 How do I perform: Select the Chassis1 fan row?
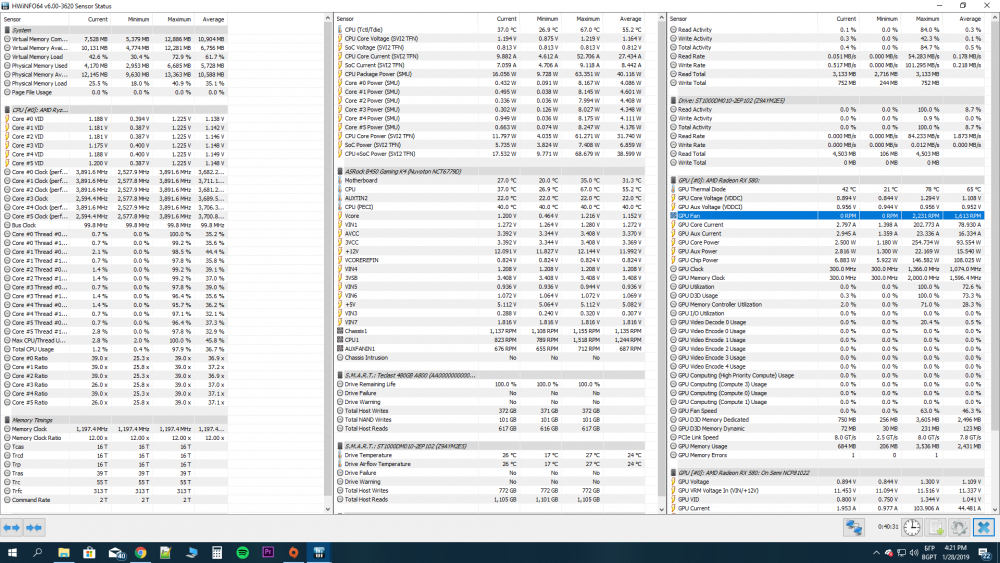[x=490, y=331]
